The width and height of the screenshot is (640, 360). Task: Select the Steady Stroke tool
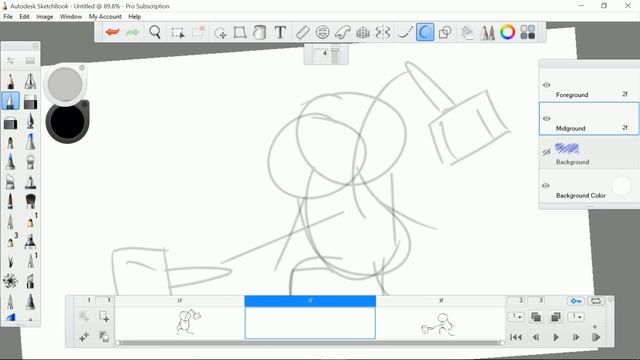pos(404,32)
